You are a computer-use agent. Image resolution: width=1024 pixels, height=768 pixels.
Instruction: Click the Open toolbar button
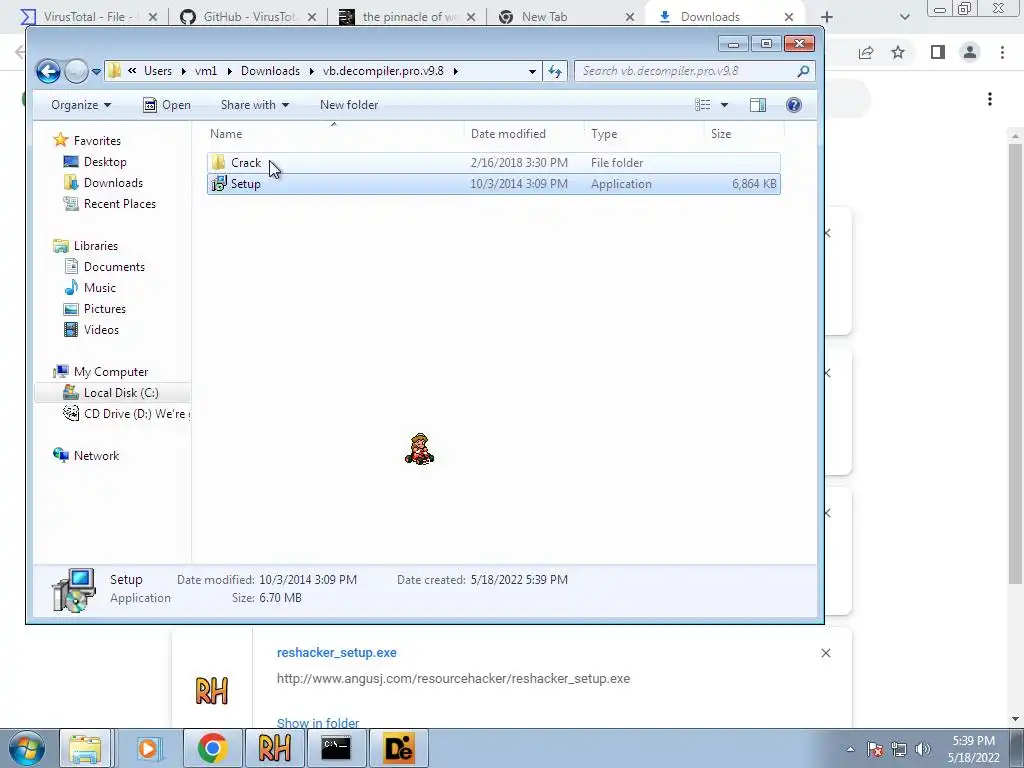pos(167,104)
